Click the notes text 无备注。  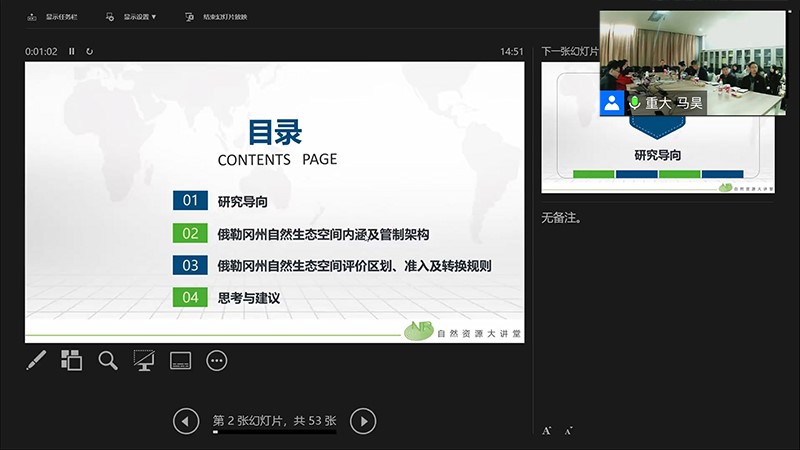[x=561, y=218]
